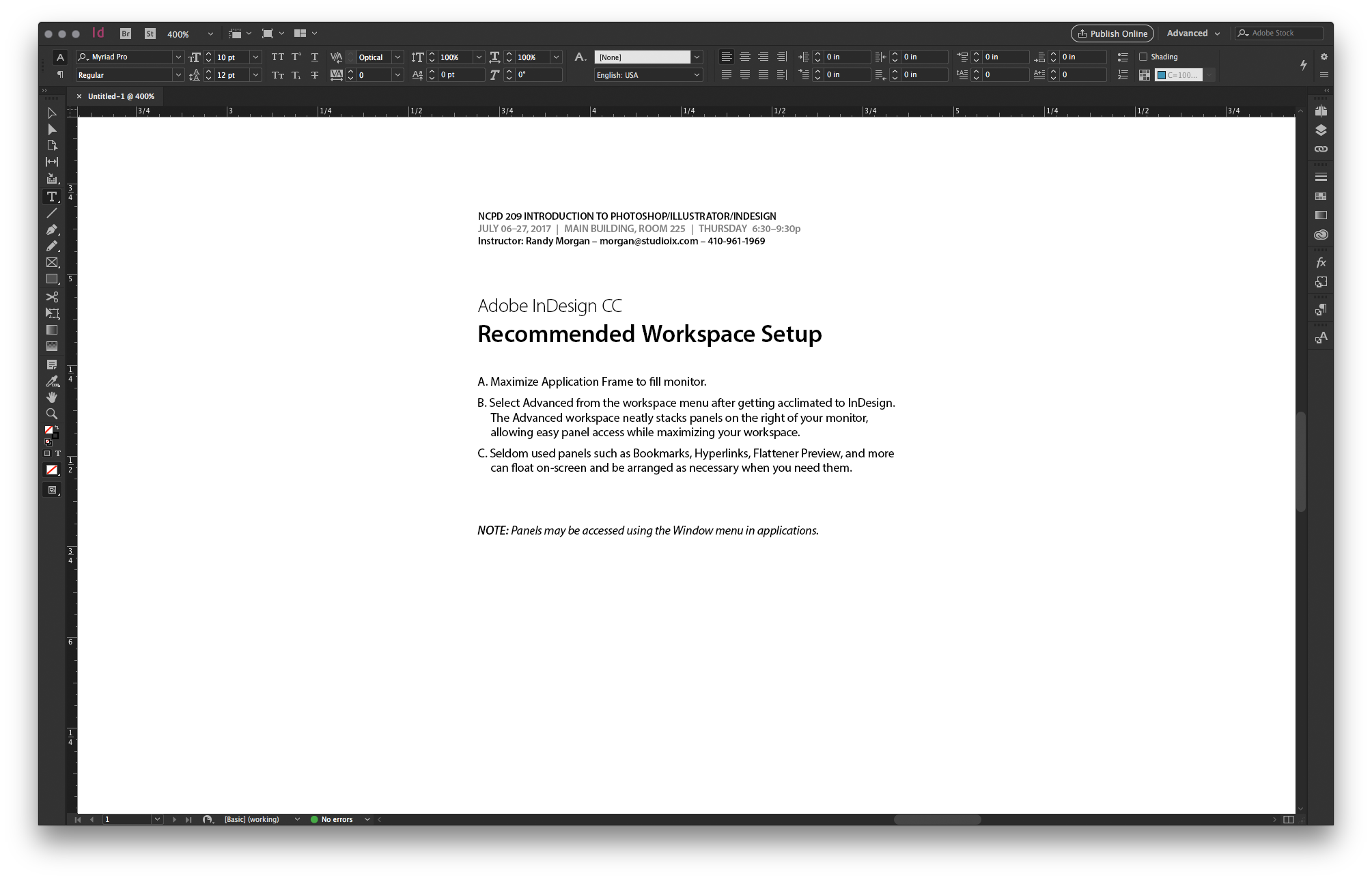
Task: Select the Scissors tool
Action: point(52,297)
